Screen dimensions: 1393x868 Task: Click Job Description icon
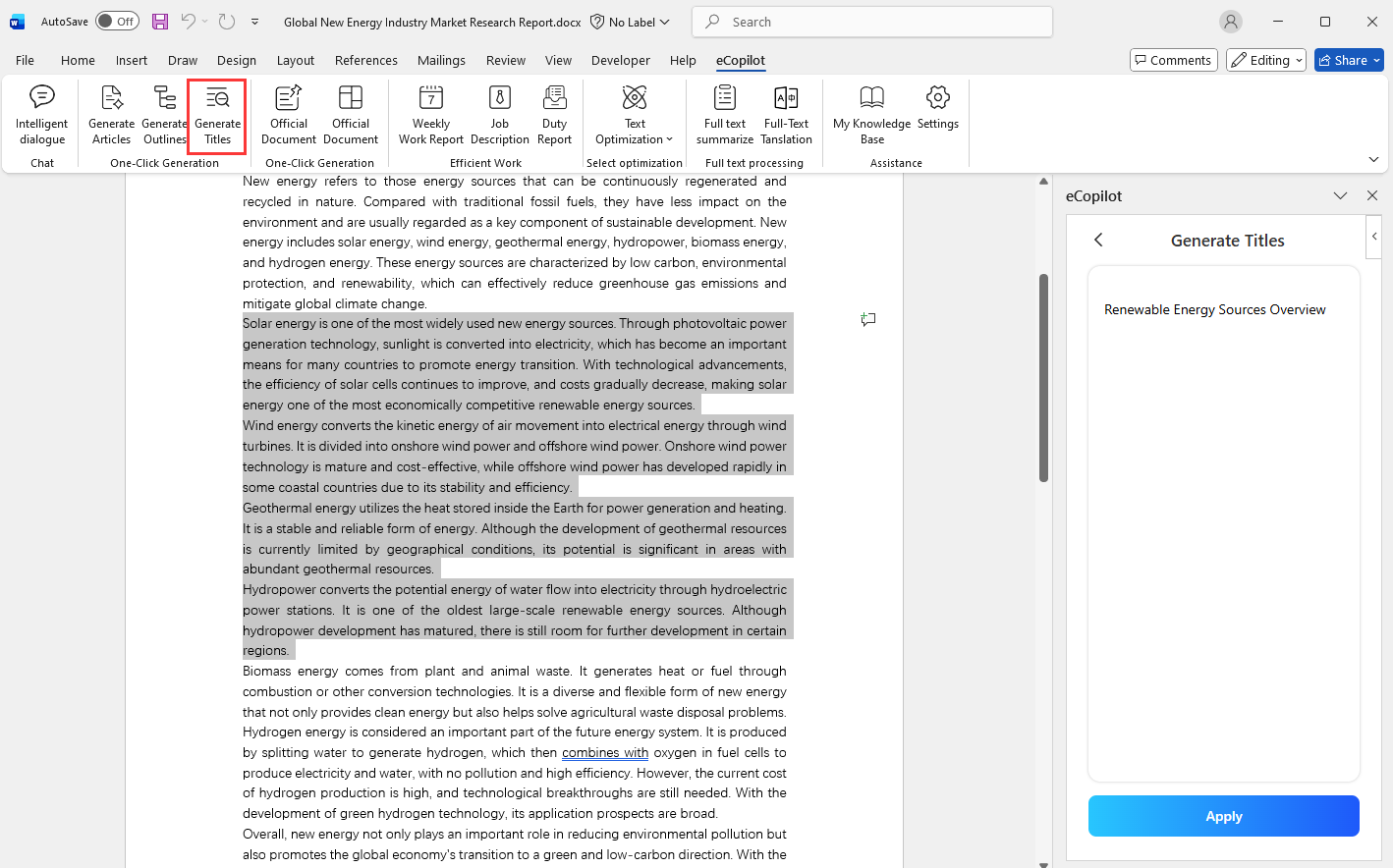(x=499, y=114)
